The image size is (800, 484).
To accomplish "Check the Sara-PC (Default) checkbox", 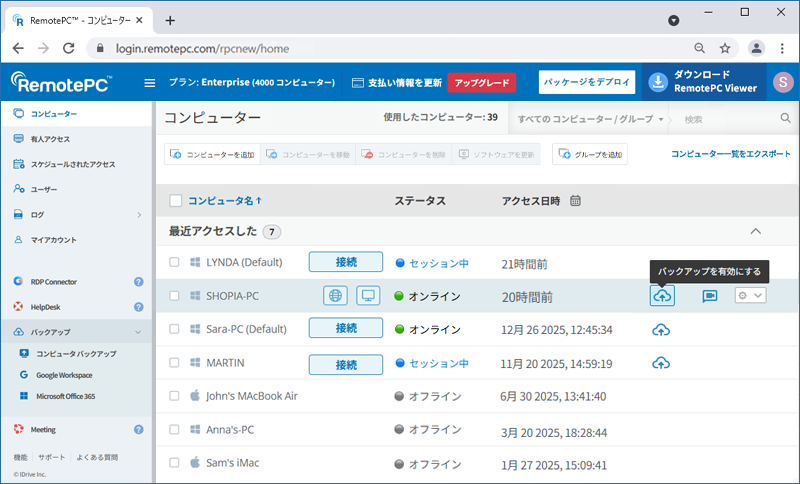I will click(174, 329).
